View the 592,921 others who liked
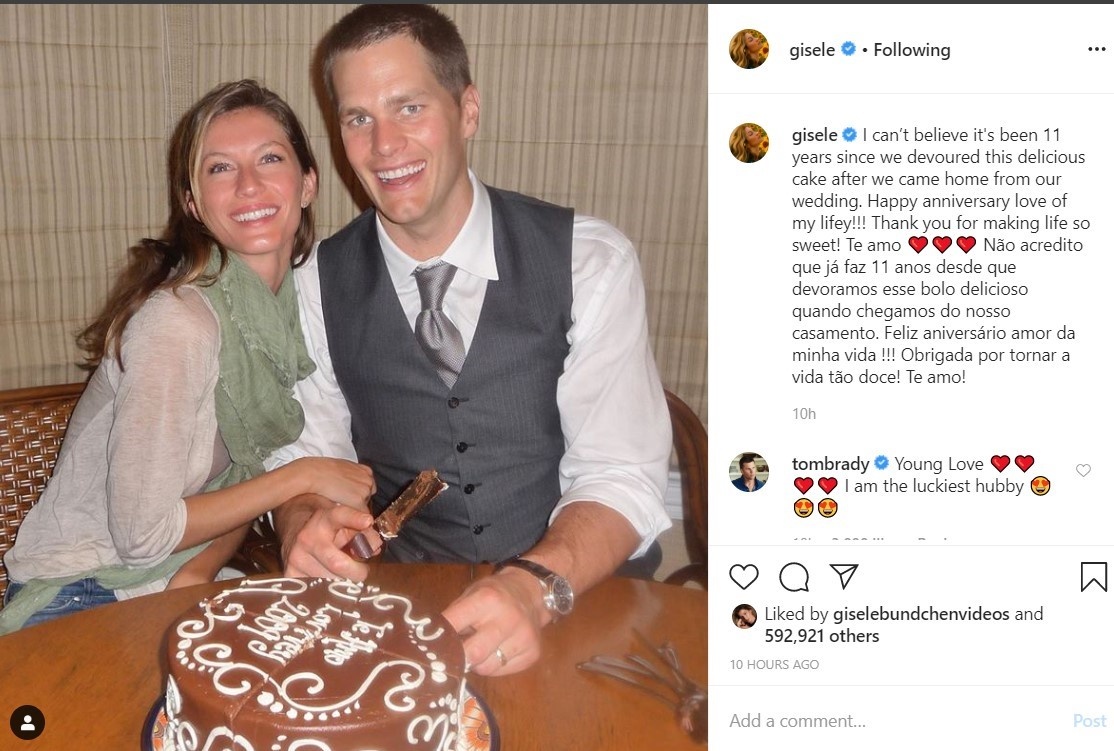The image size is (1114, 751). [822, 636]
